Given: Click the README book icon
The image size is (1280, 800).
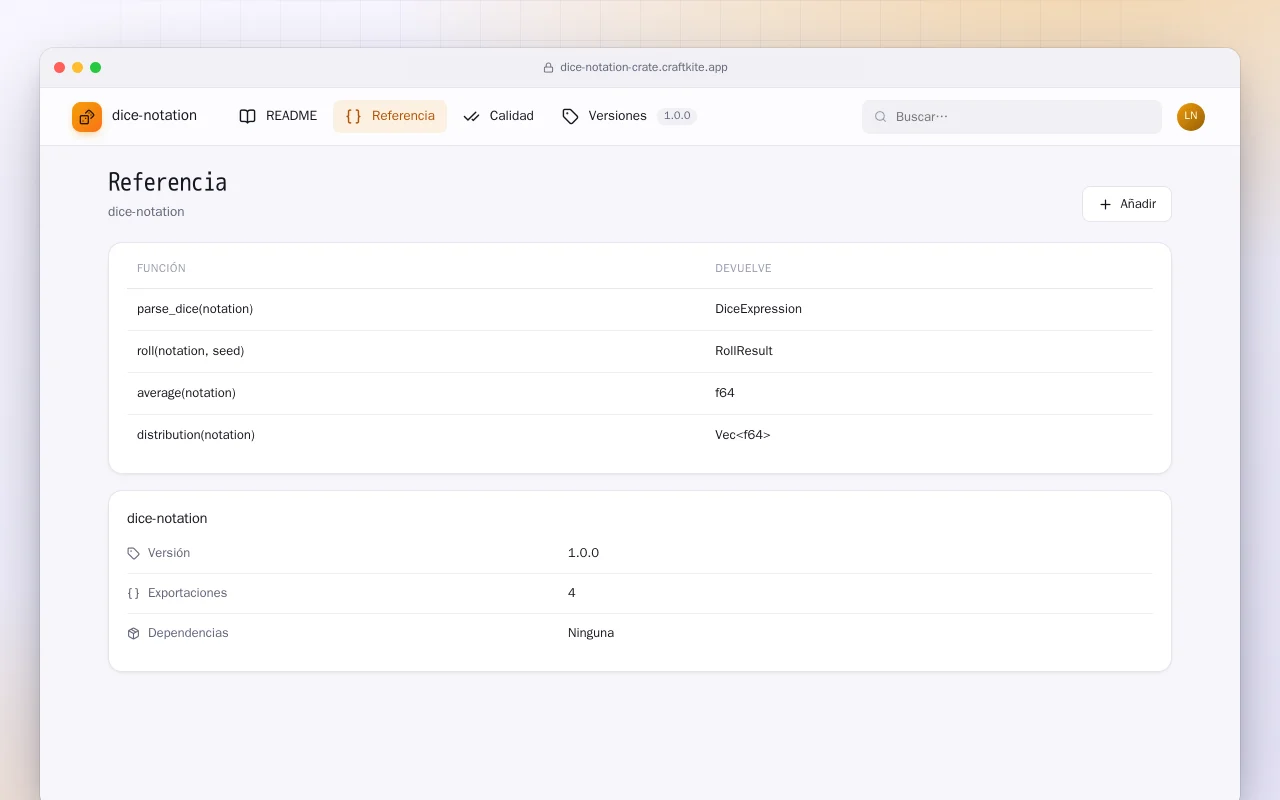Looking at the screenshot, I should pyautogui.click(x=247, y=116).
